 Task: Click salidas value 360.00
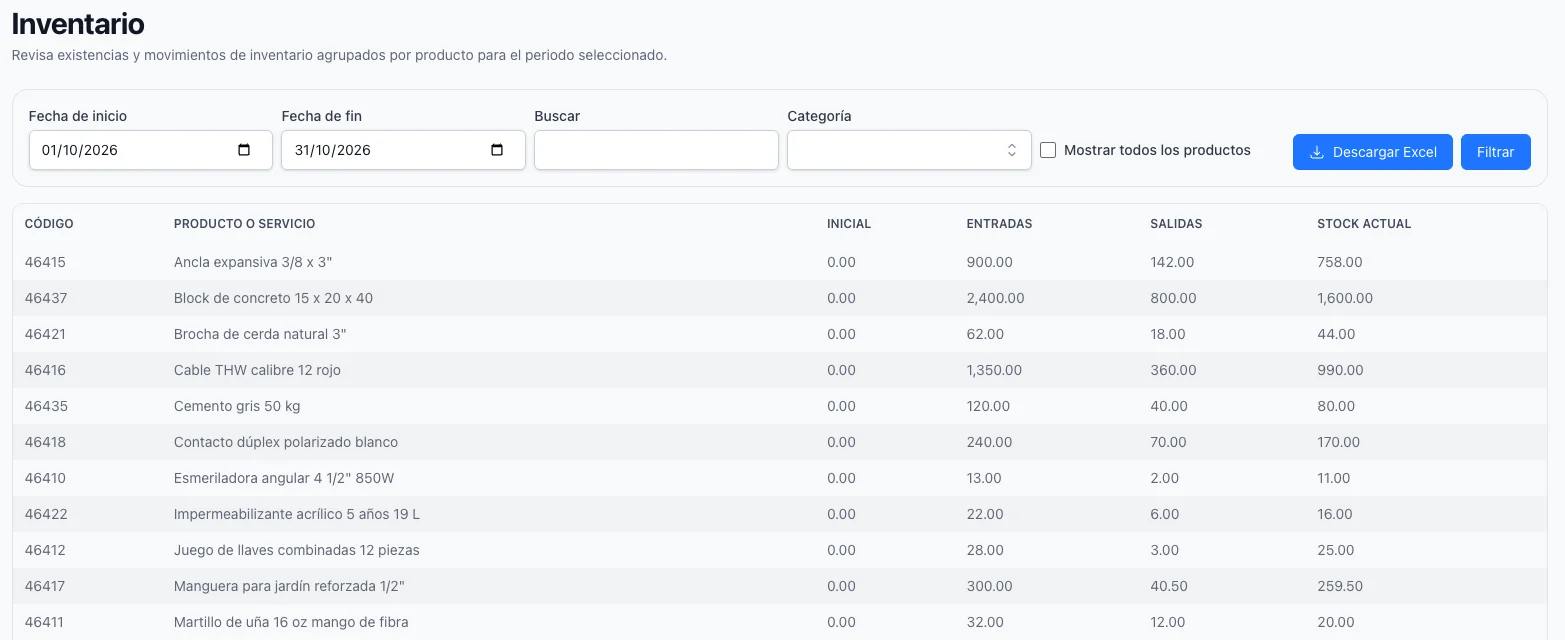pos(1174,370)
